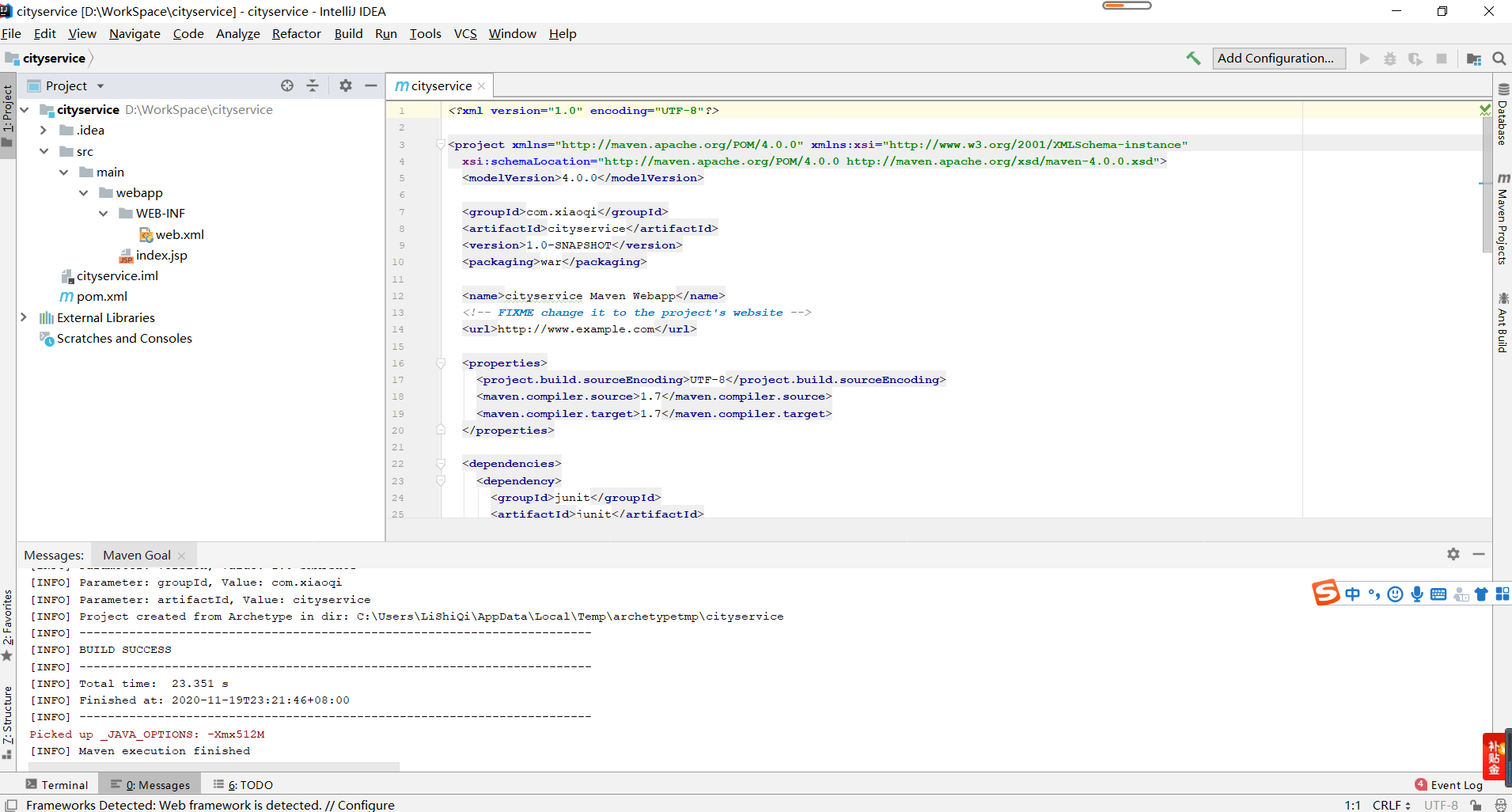Open the VCS menu

tap(465, 33)
